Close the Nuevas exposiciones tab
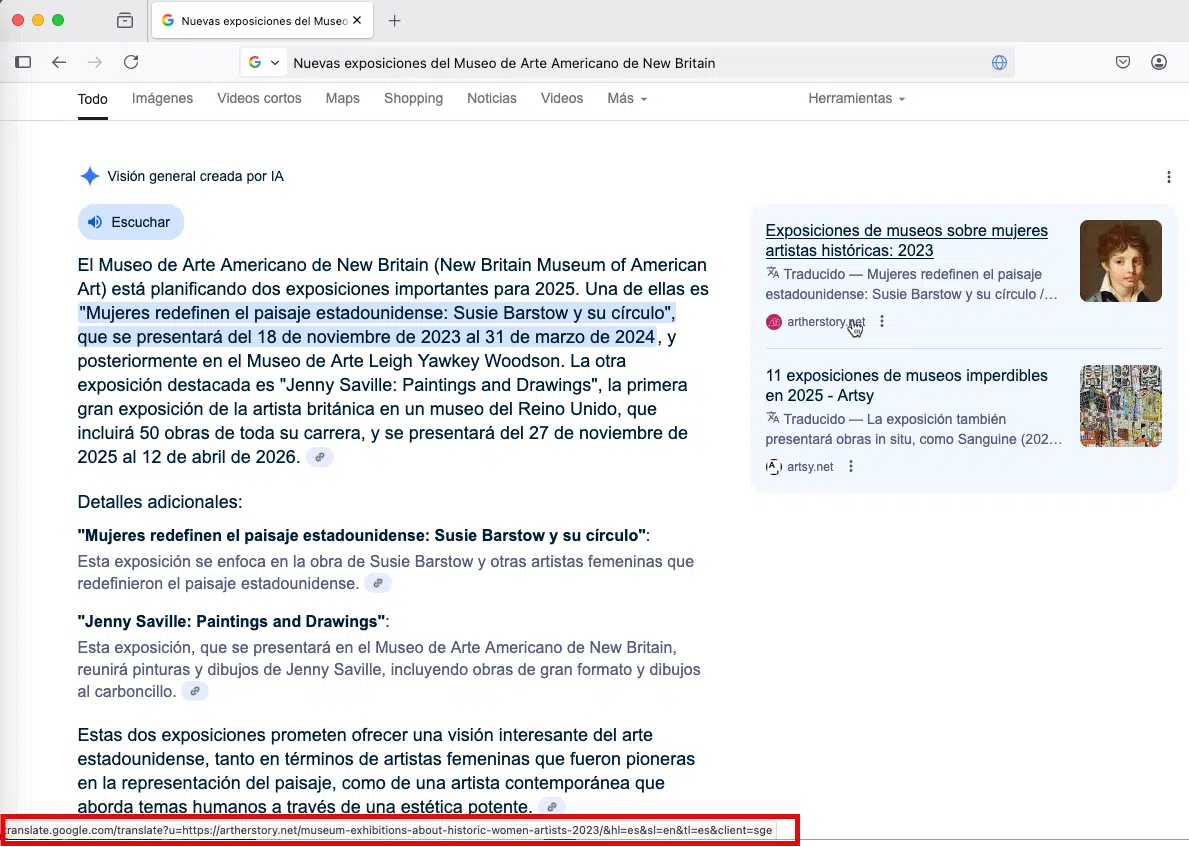The height and width of the screenshot is (847, 1189). [357, 20]
